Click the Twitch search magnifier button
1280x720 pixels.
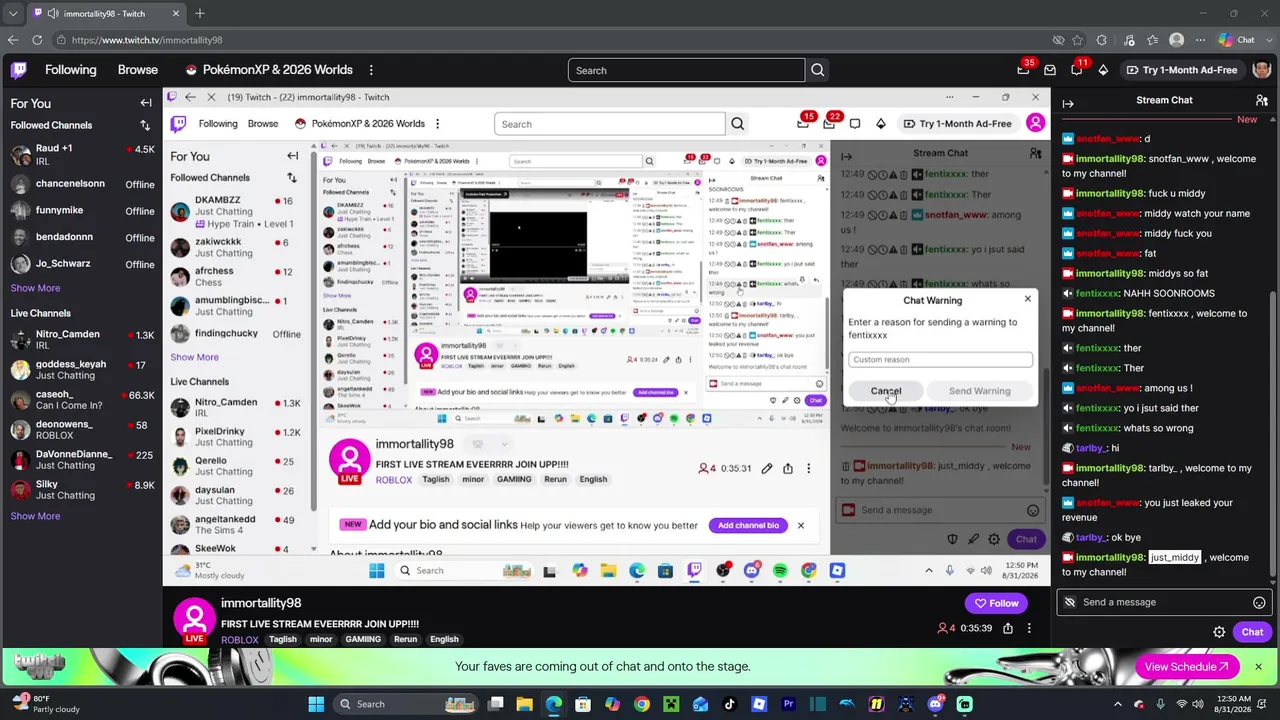(x=818, y=70)
